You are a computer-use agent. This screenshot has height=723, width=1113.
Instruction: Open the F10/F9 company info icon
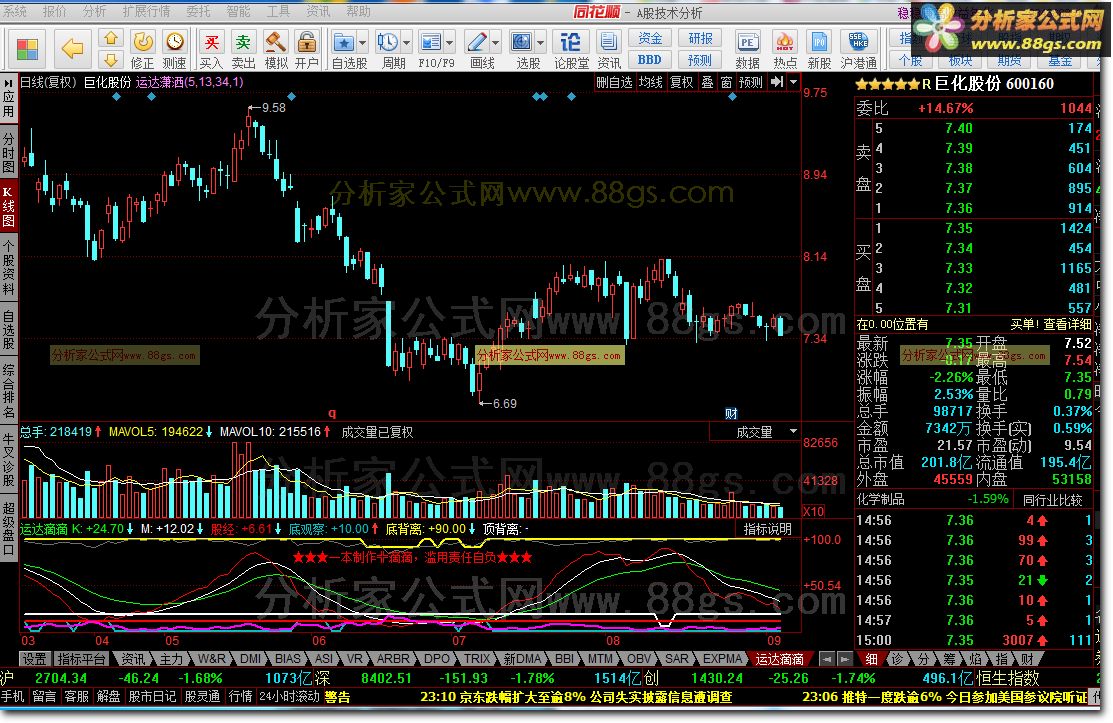click(431, 43)
